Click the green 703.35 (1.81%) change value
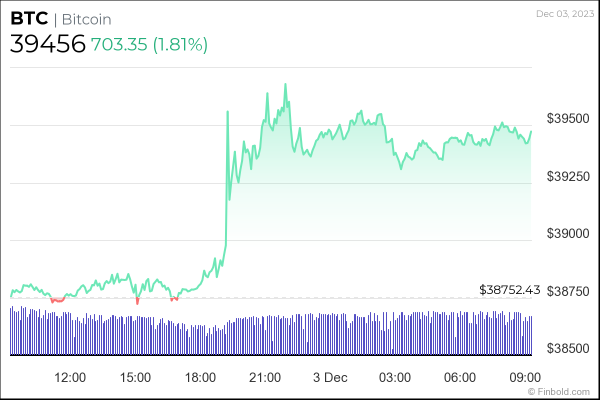600x400 pixels. pyautogui.click(x=150, y=44)
